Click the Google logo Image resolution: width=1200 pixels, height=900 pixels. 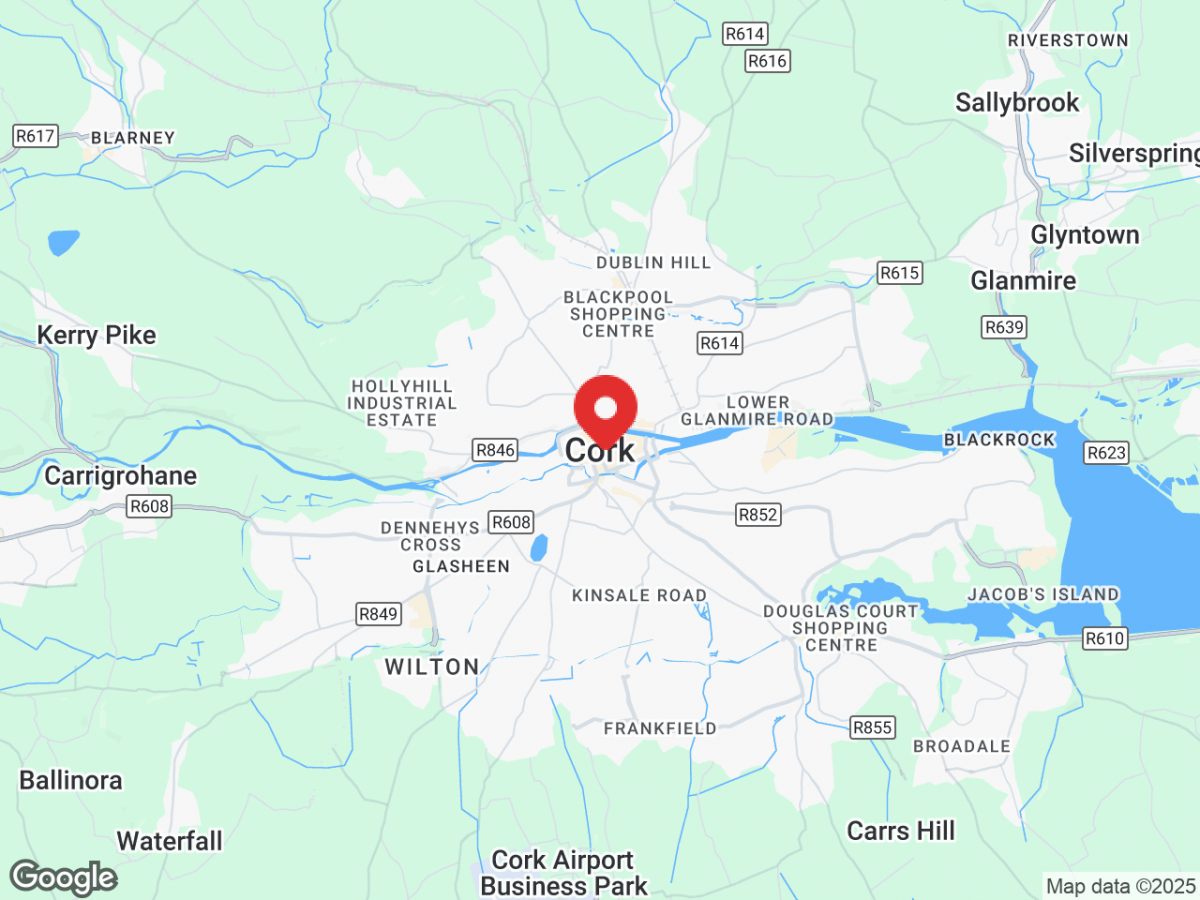62,878
